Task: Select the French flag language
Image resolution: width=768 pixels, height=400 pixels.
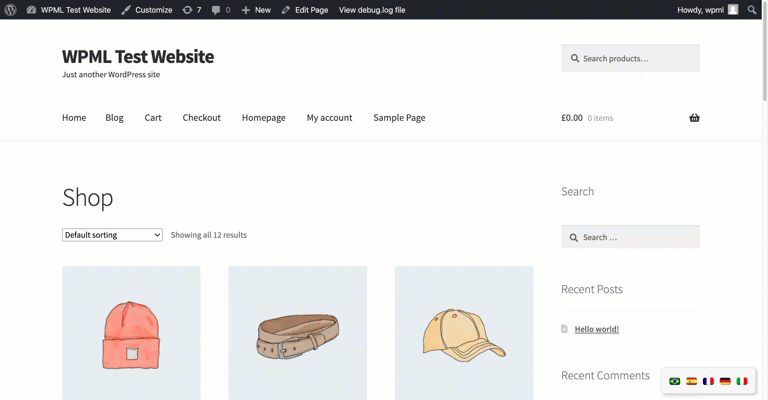Action: tap(708, 381)
